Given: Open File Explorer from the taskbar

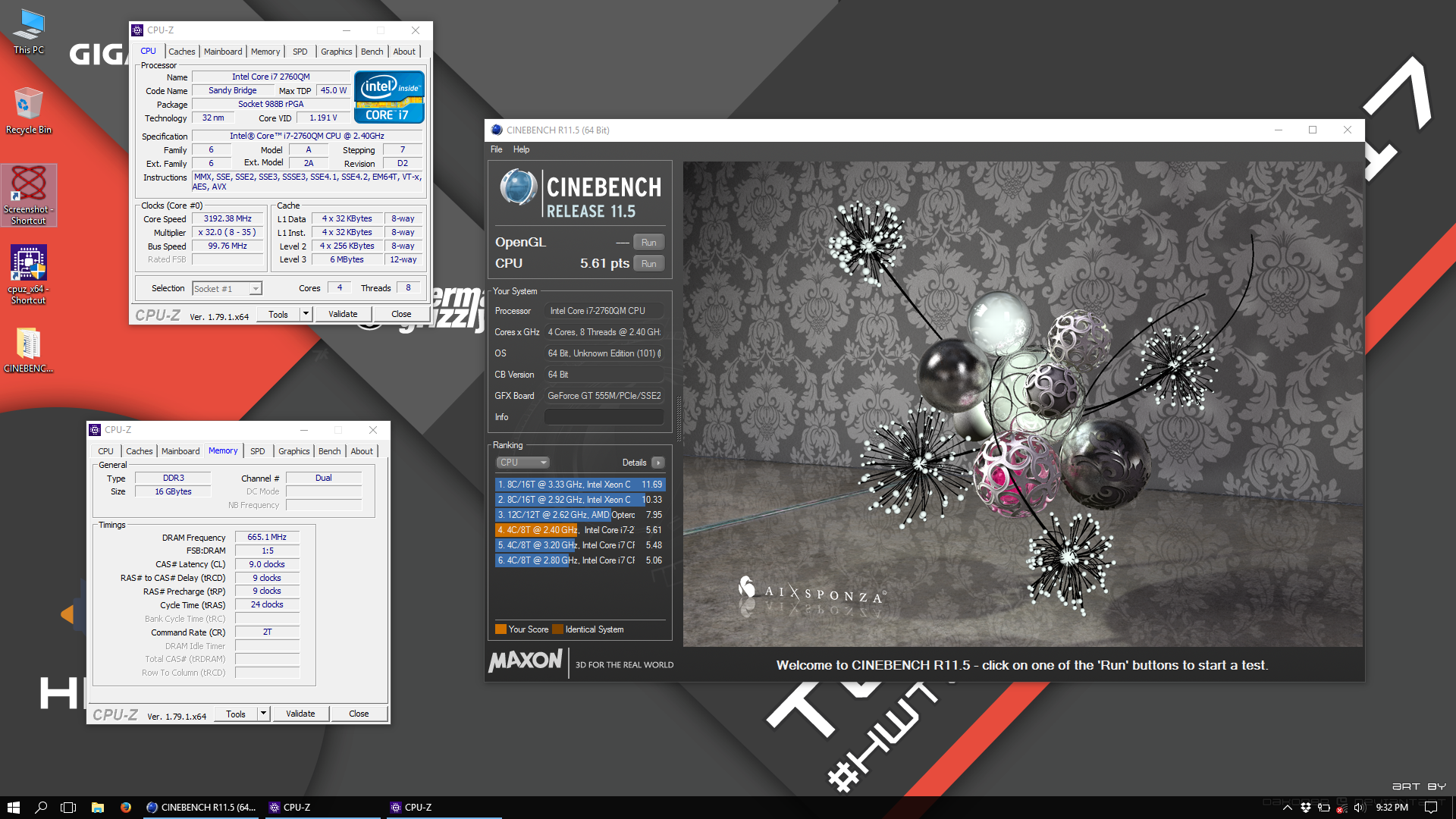Looking at the screenshot, I should click(97, 808).
